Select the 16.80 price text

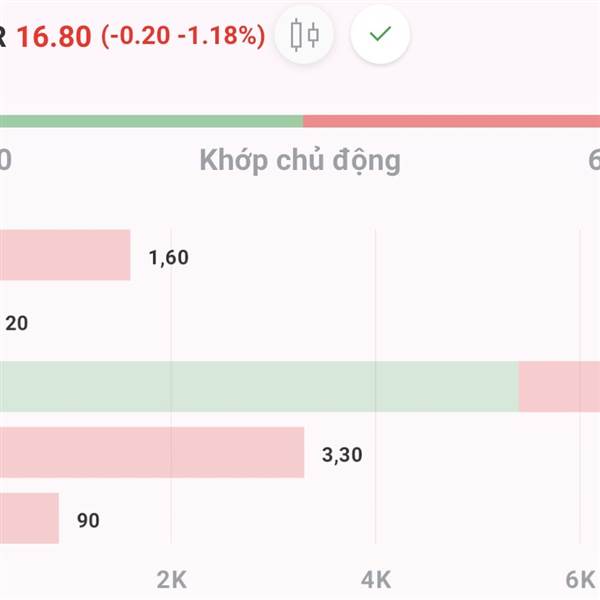click(x=54, y=37)
